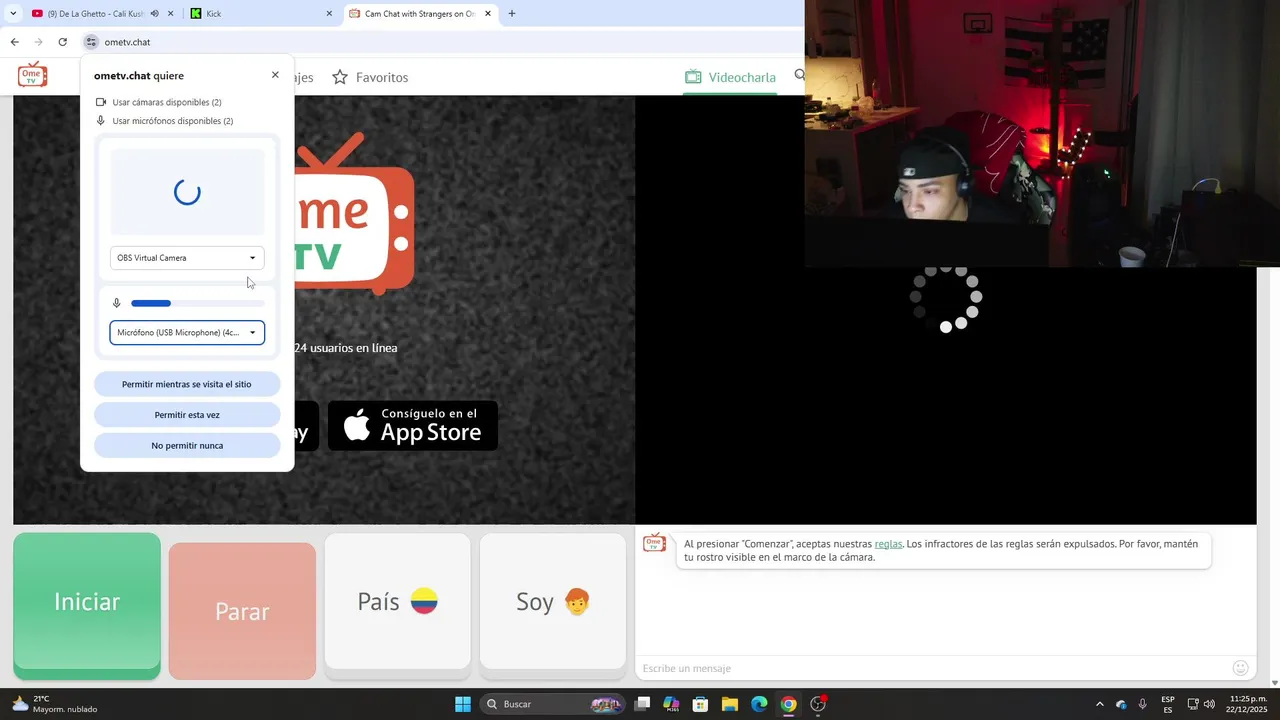Image resolution: width=1280 pixels, height=720 pixels.
Task: Close the Kick browser tab
Action: coord(329,14)
